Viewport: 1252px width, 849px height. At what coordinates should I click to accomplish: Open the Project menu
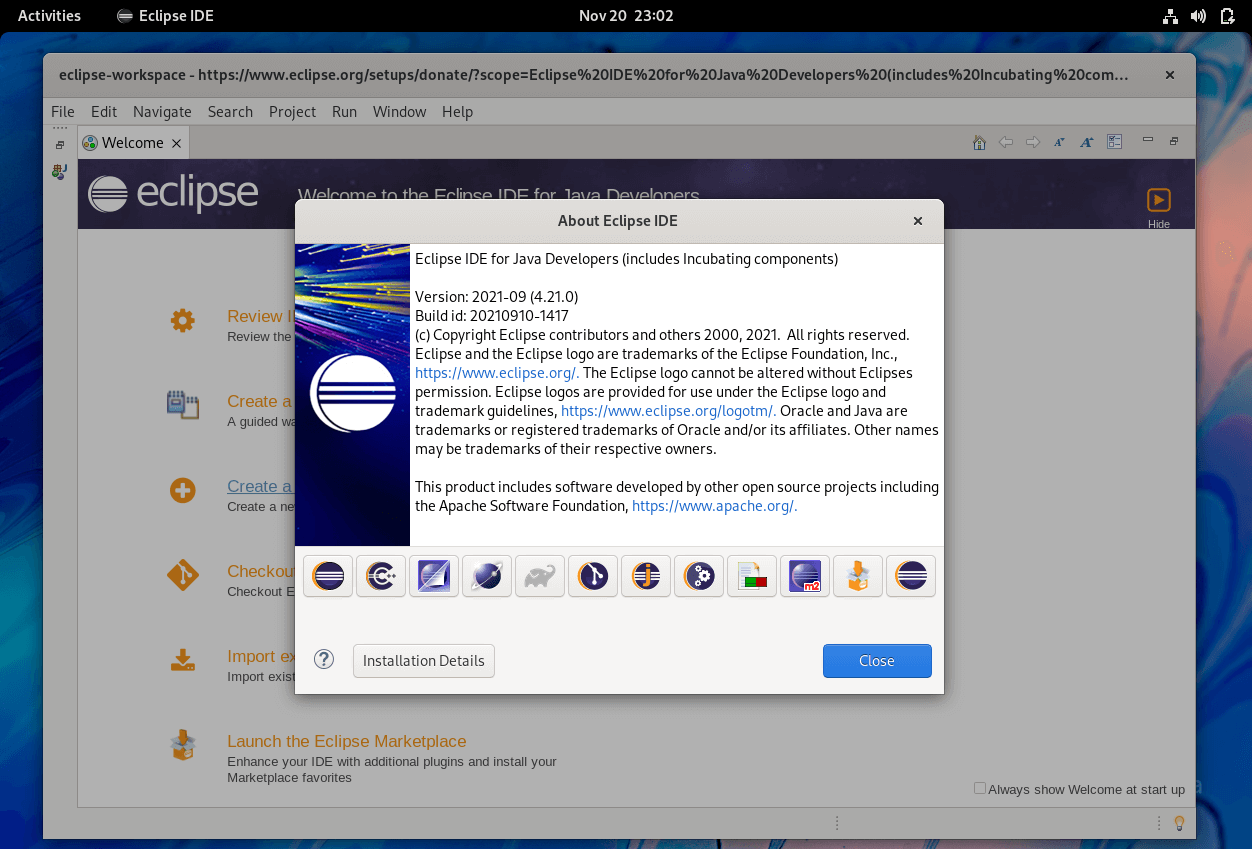(x=292, y=112)
